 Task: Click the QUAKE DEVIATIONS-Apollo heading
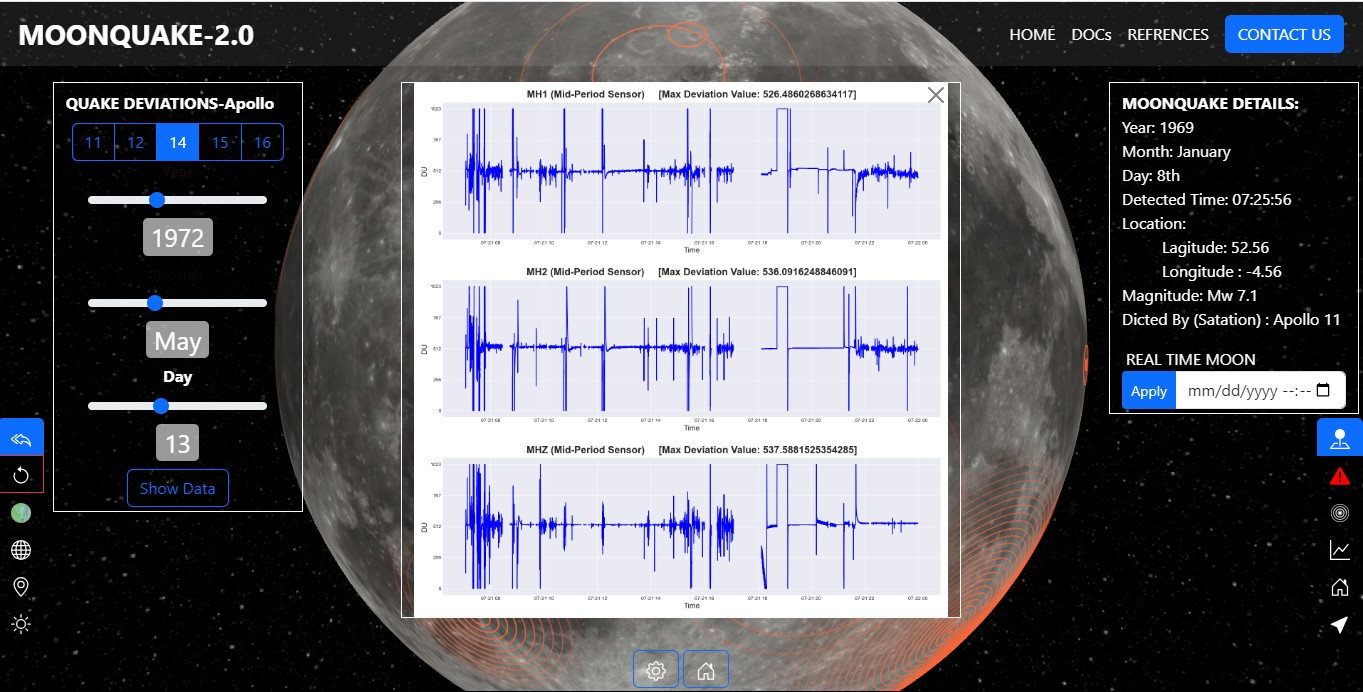point(170,103)
